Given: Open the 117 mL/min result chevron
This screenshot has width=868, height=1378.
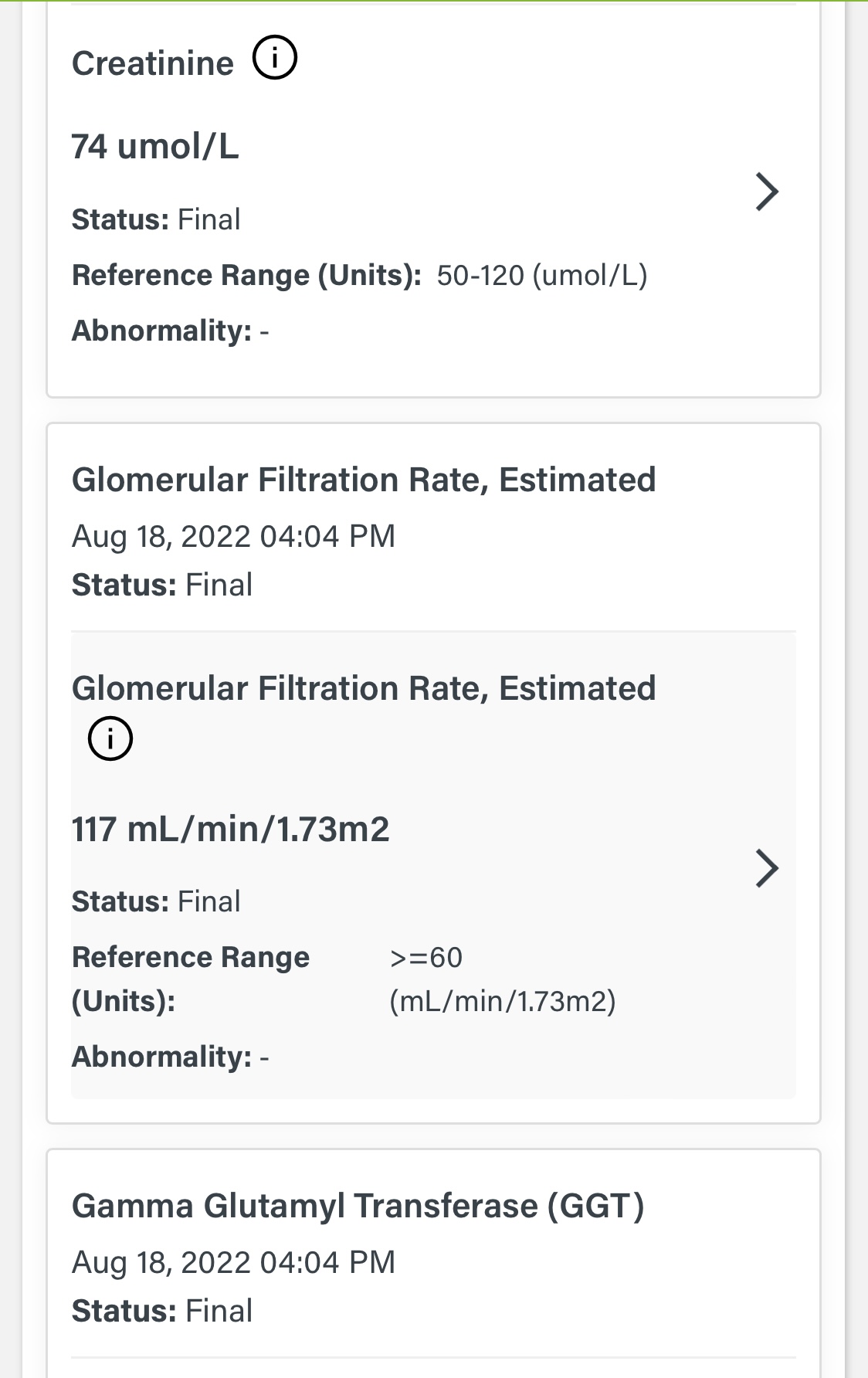Looking at the screenshot, I should click(x=766, y=868).
